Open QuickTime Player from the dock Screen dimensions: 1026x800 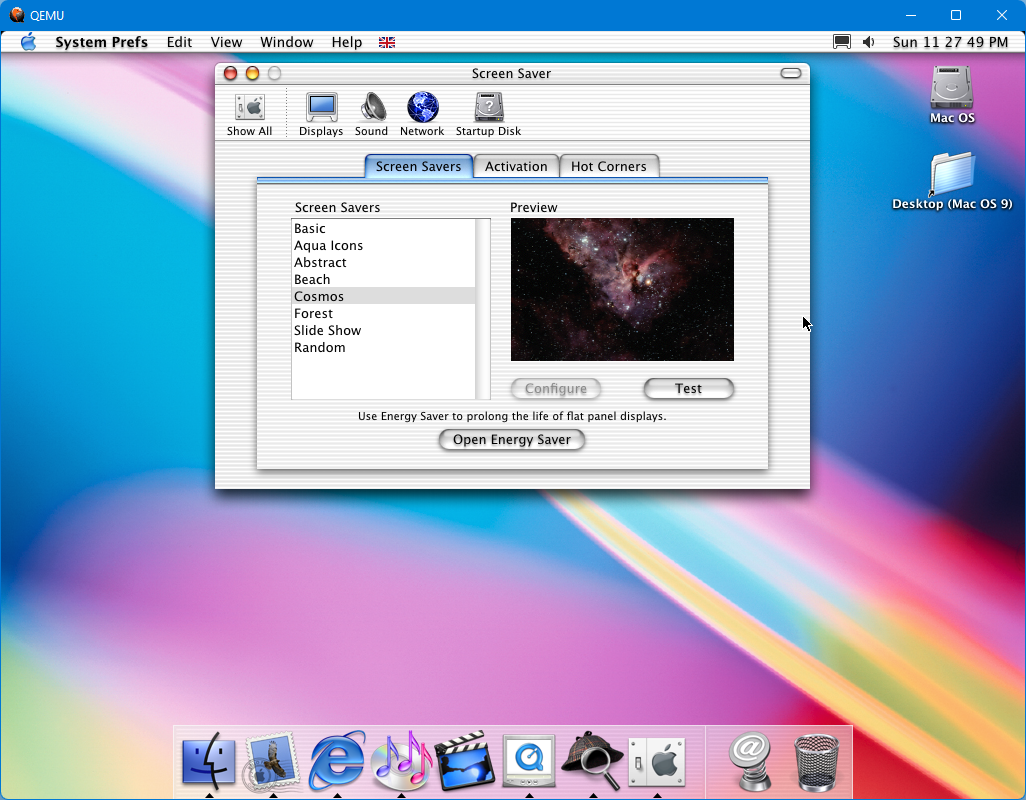528,762
